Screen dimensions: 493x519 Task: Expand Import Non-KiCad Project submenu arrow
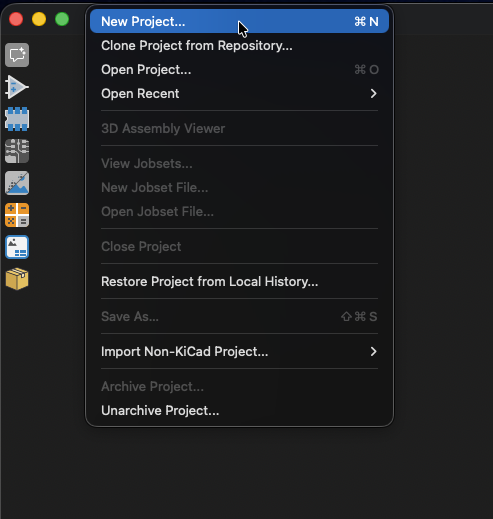(x=373, y=351)
